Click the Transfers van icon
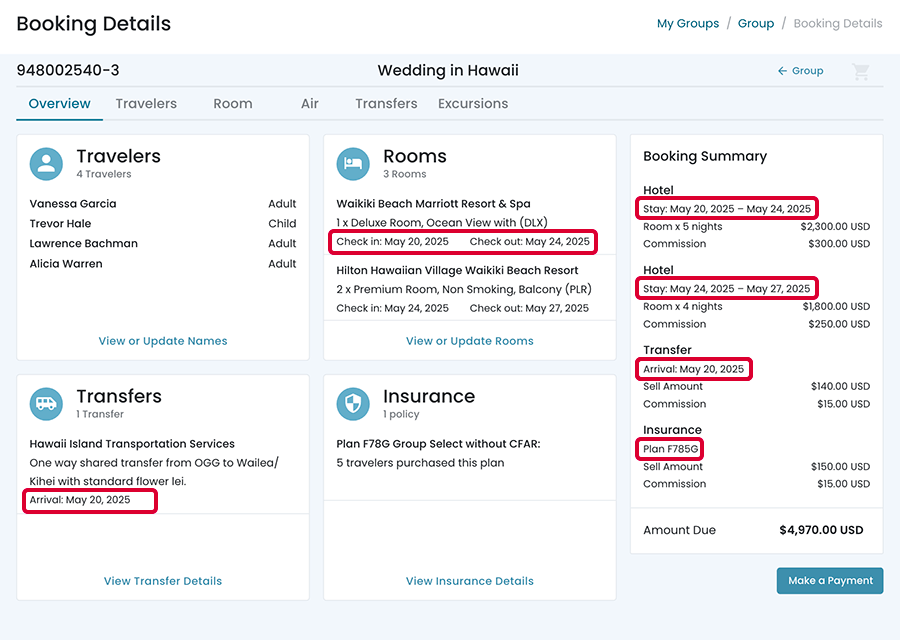 click(x=46, y=404)
